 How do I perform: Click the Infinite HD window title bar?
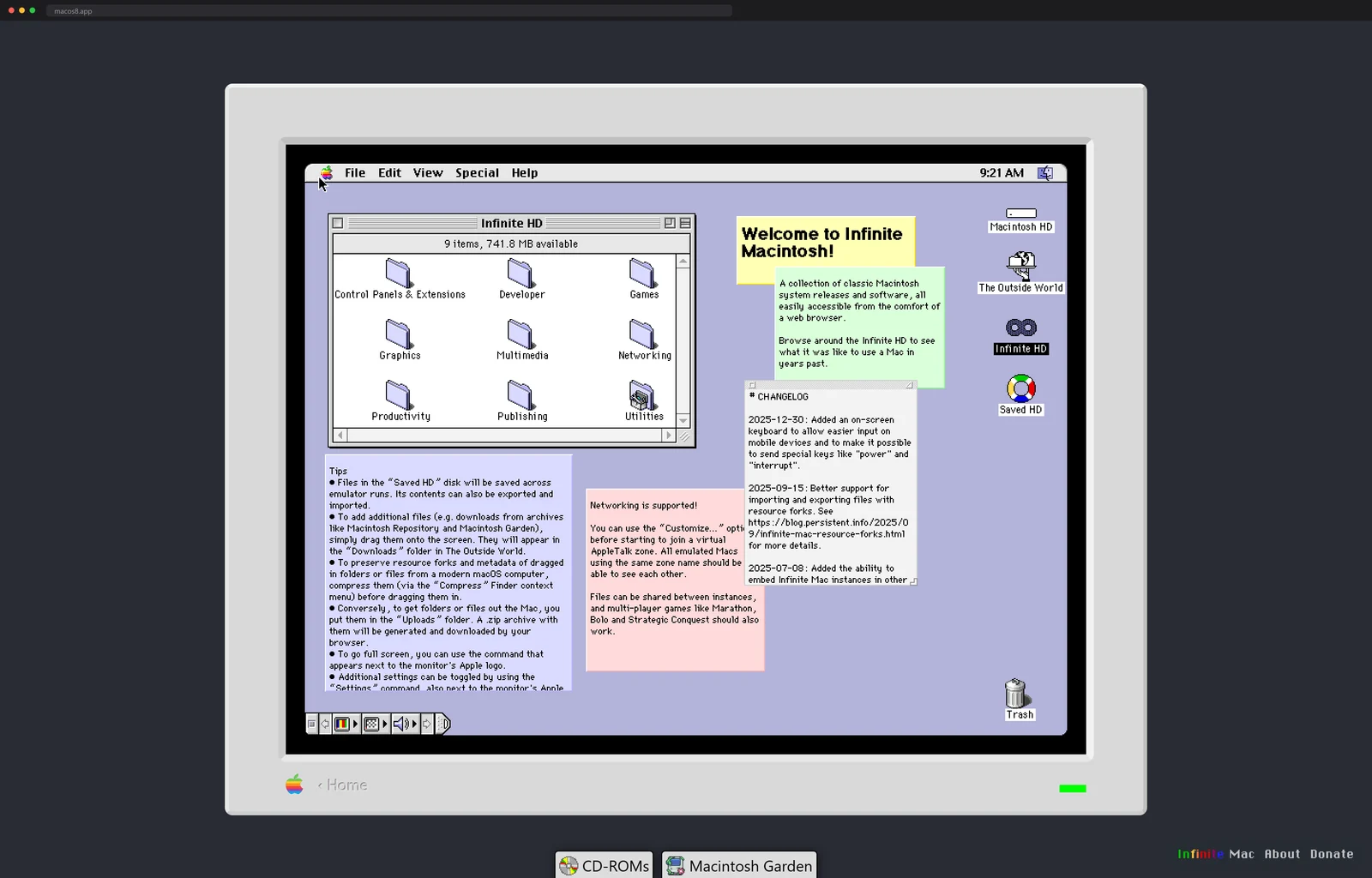512,223
